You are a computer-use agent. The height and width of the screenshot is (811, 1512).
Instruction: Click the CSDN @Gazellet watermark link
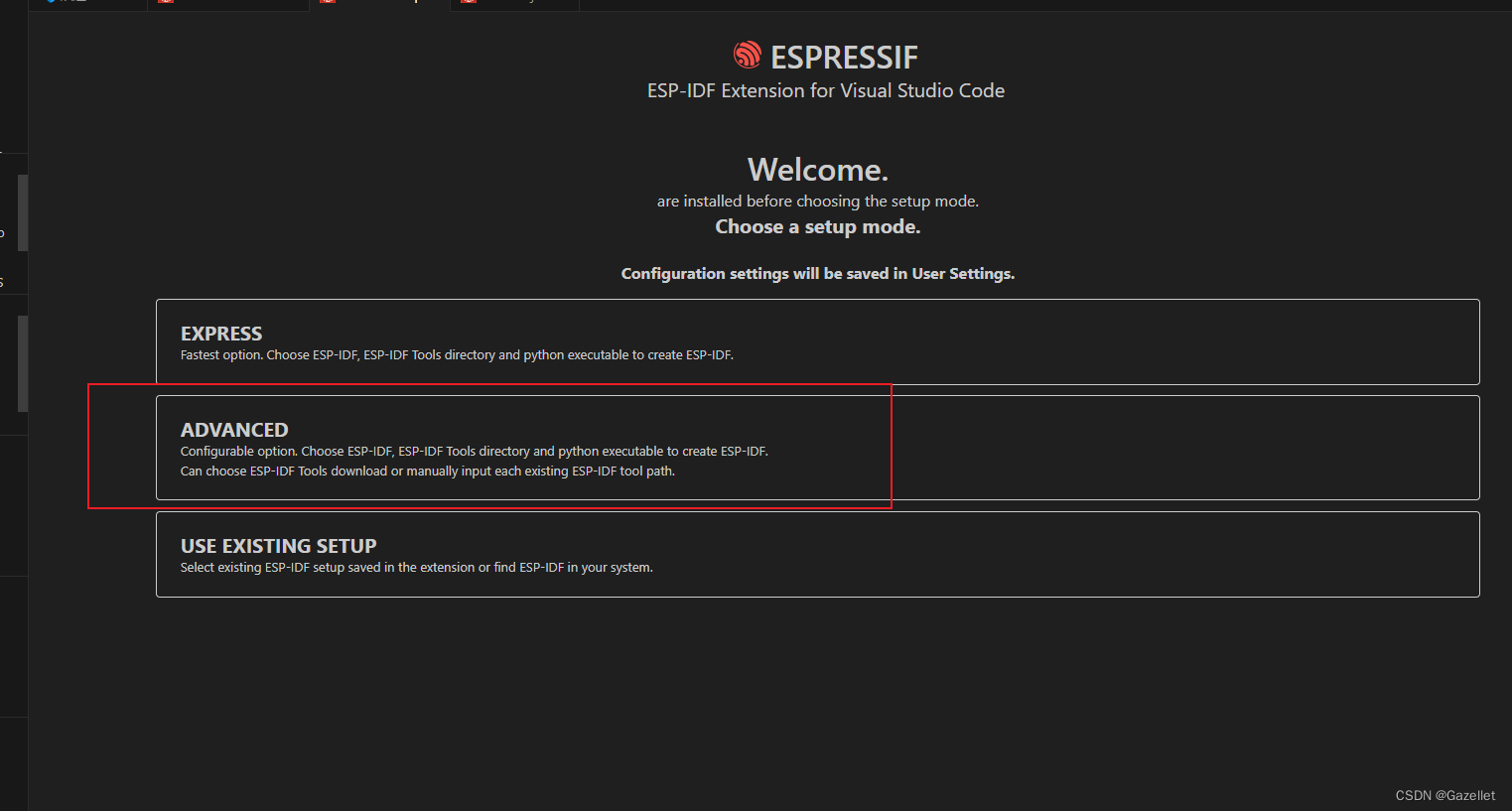[1444, 794]
